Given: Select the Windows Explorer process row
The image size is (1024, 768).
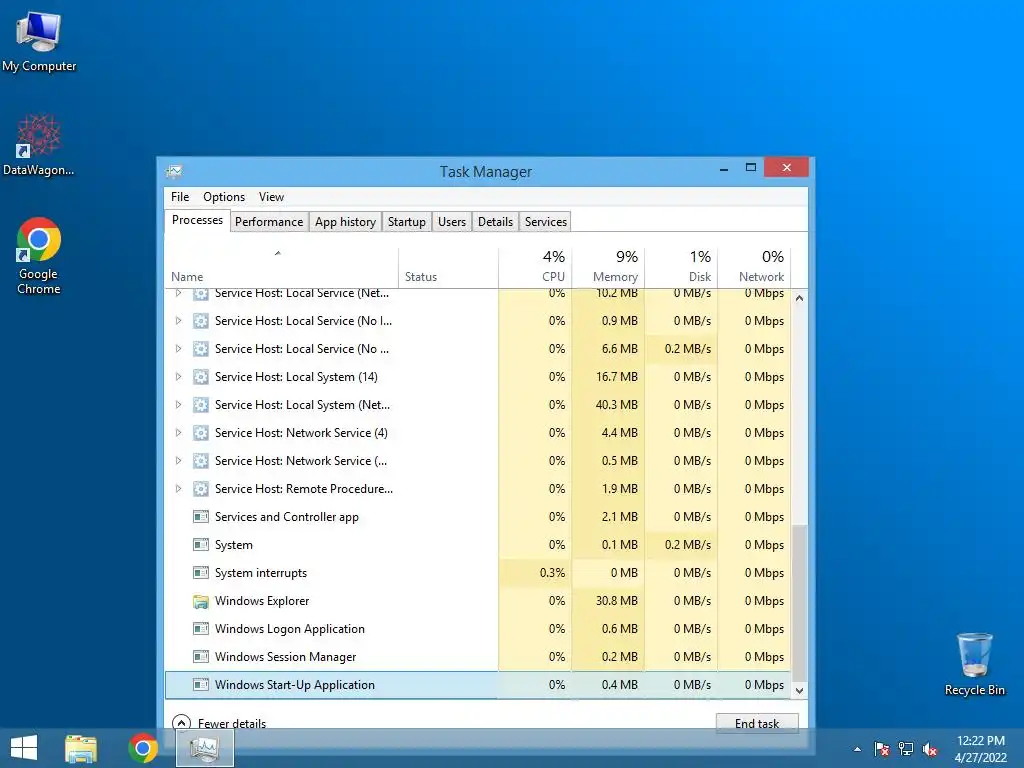Looking at the screenshot, I should [478, 601].
